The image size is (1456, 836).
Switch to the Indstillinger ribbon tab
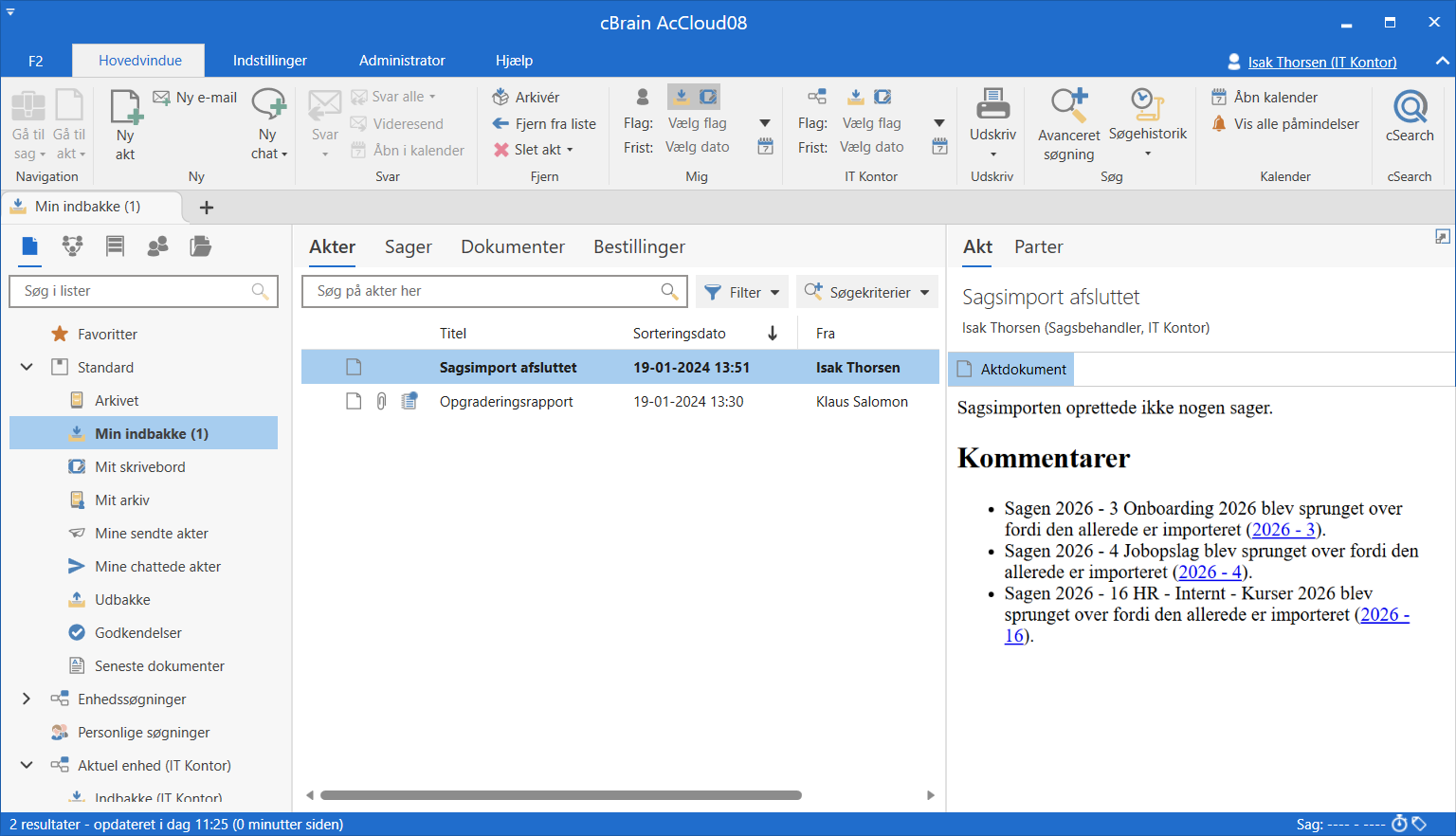[x=270, y=60]
